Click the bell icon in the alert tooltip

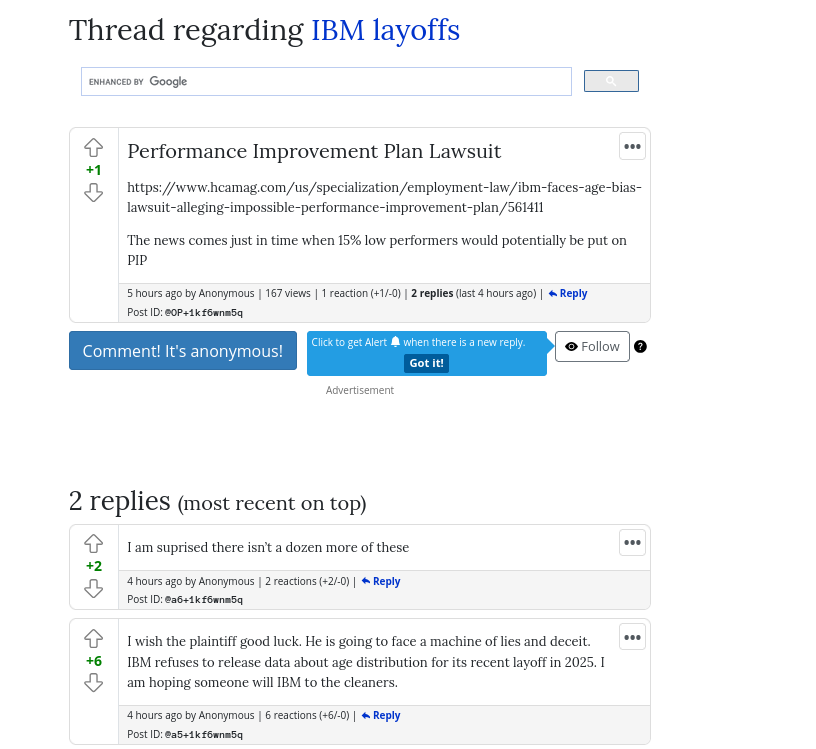(x=395, y=342)
